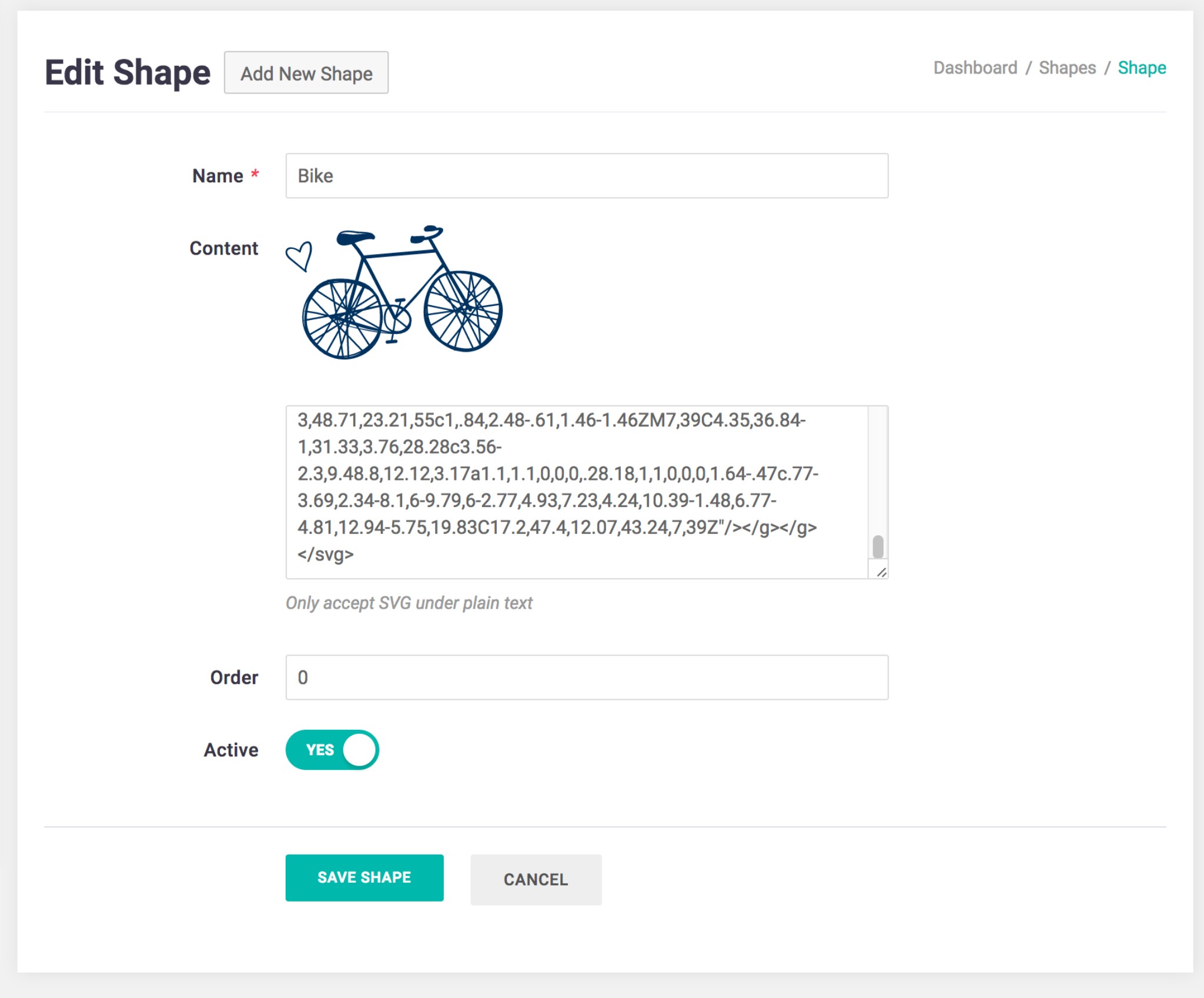Click the textarea resize handle corner

[881, 572]
